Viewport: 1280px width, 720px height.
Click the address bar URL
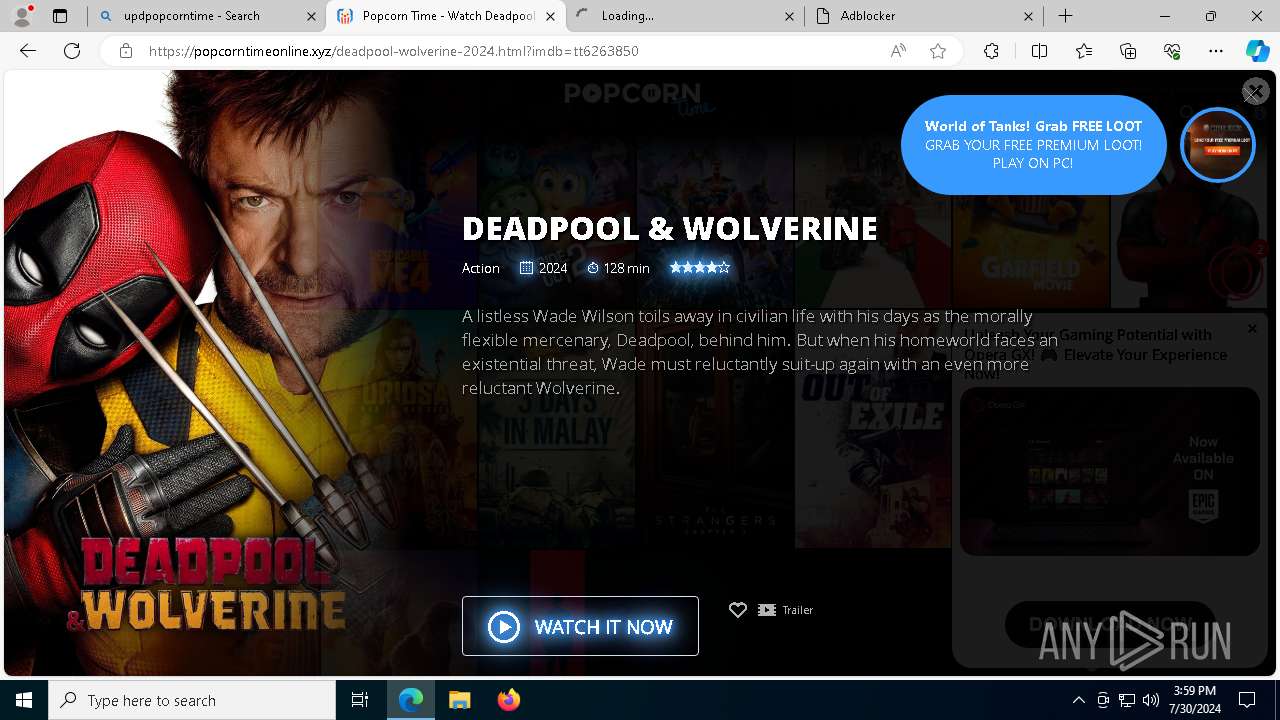pyautogui.click(x=394, y=51)
